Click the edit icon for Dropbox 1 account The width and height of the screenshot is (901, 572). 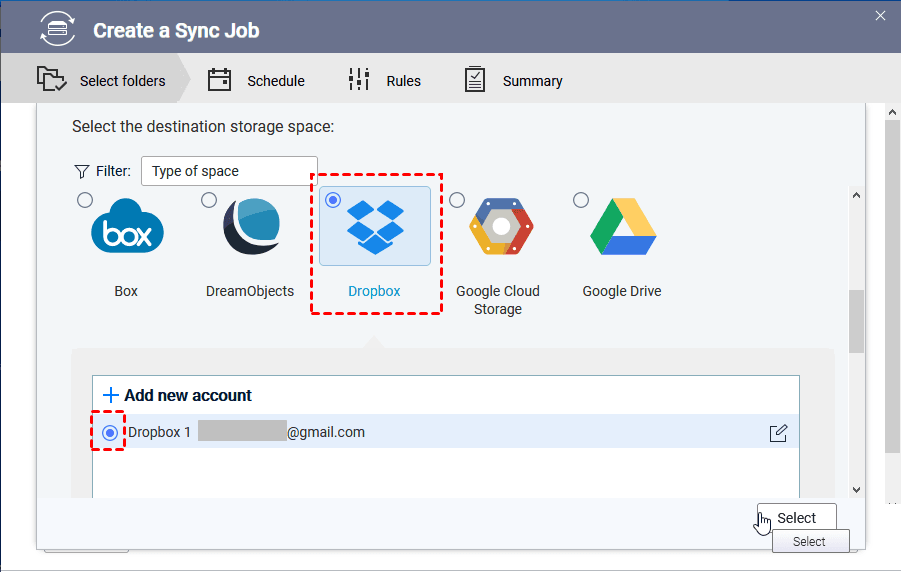click(778, 433)
